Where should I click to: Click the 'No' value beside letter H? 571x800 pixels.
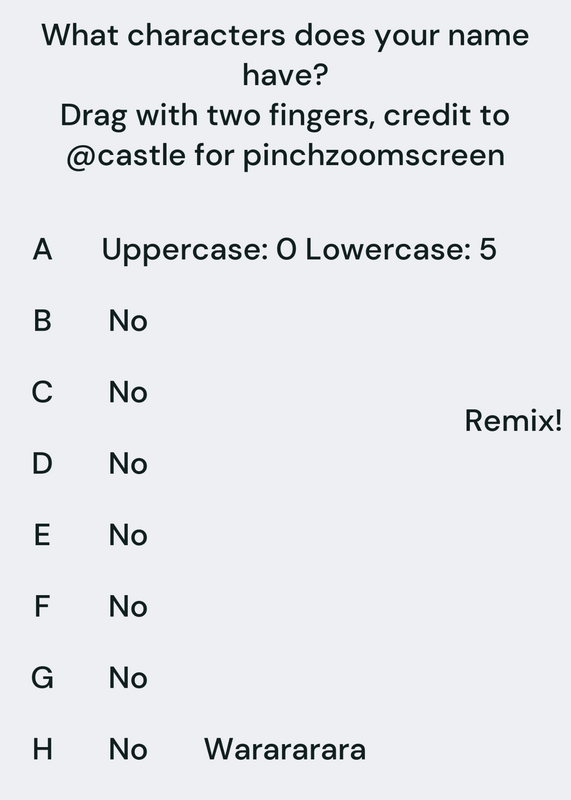128,749
